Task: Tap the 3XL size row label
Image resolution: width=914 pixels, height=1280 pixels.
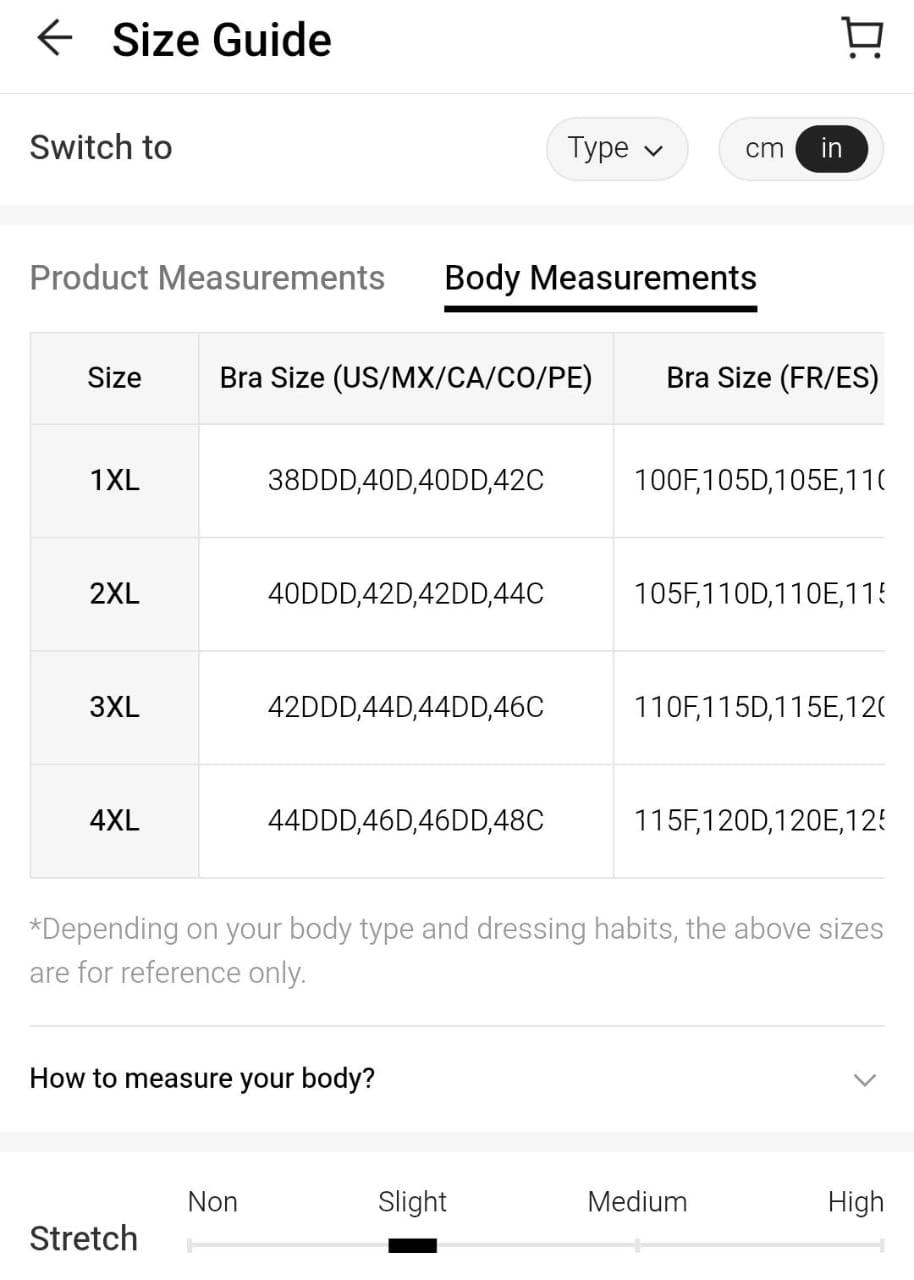Action: click(x=115, y=708)
